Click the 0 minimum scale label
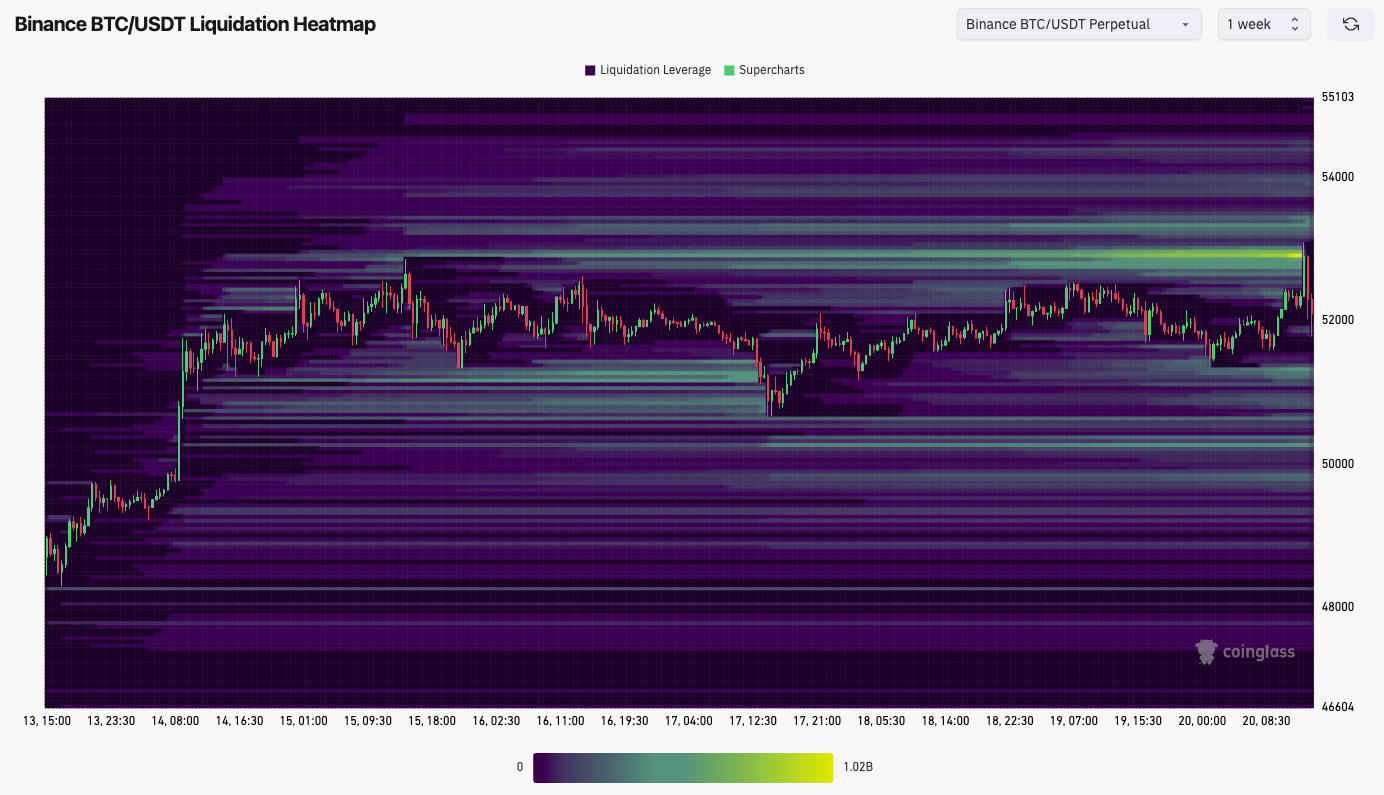Screen dimensions: 1384x795 (x=520, y=767)
